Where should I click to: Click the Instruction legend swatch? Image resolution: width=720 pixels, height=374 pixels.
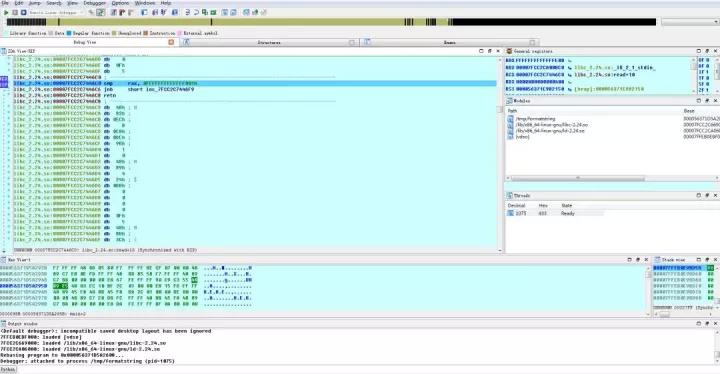point(145,33)
